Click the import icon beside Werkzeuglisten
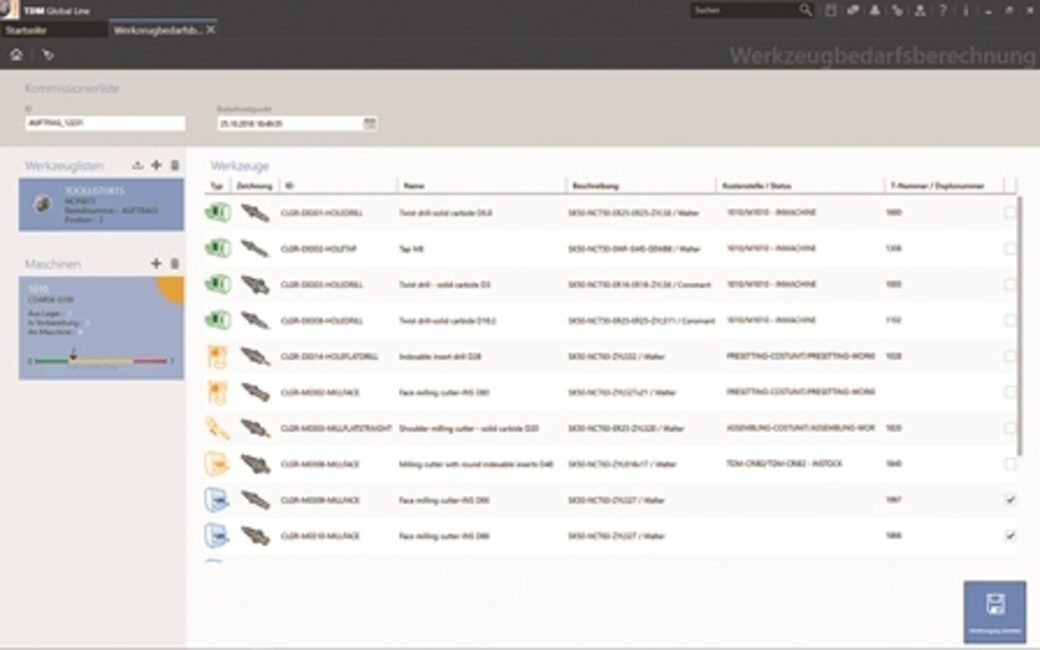 click(138, 165)
